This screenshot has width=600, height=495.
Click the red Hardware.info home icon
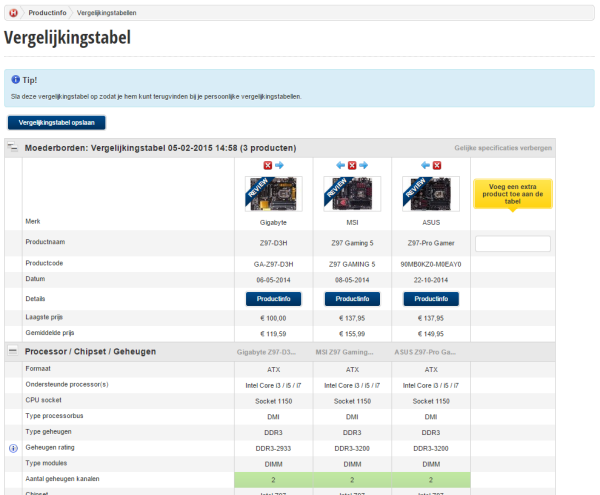(13, 13)
